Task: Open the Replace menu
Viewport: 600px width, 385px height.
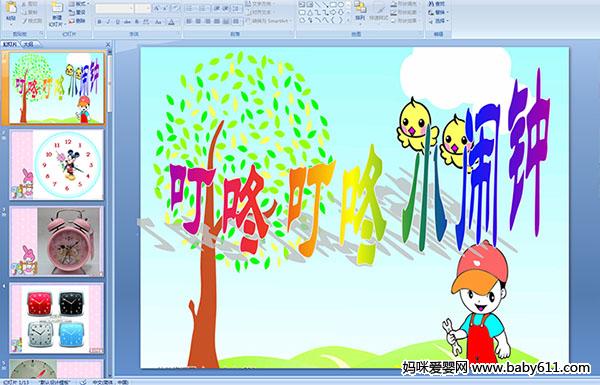Action: [439, 12]
